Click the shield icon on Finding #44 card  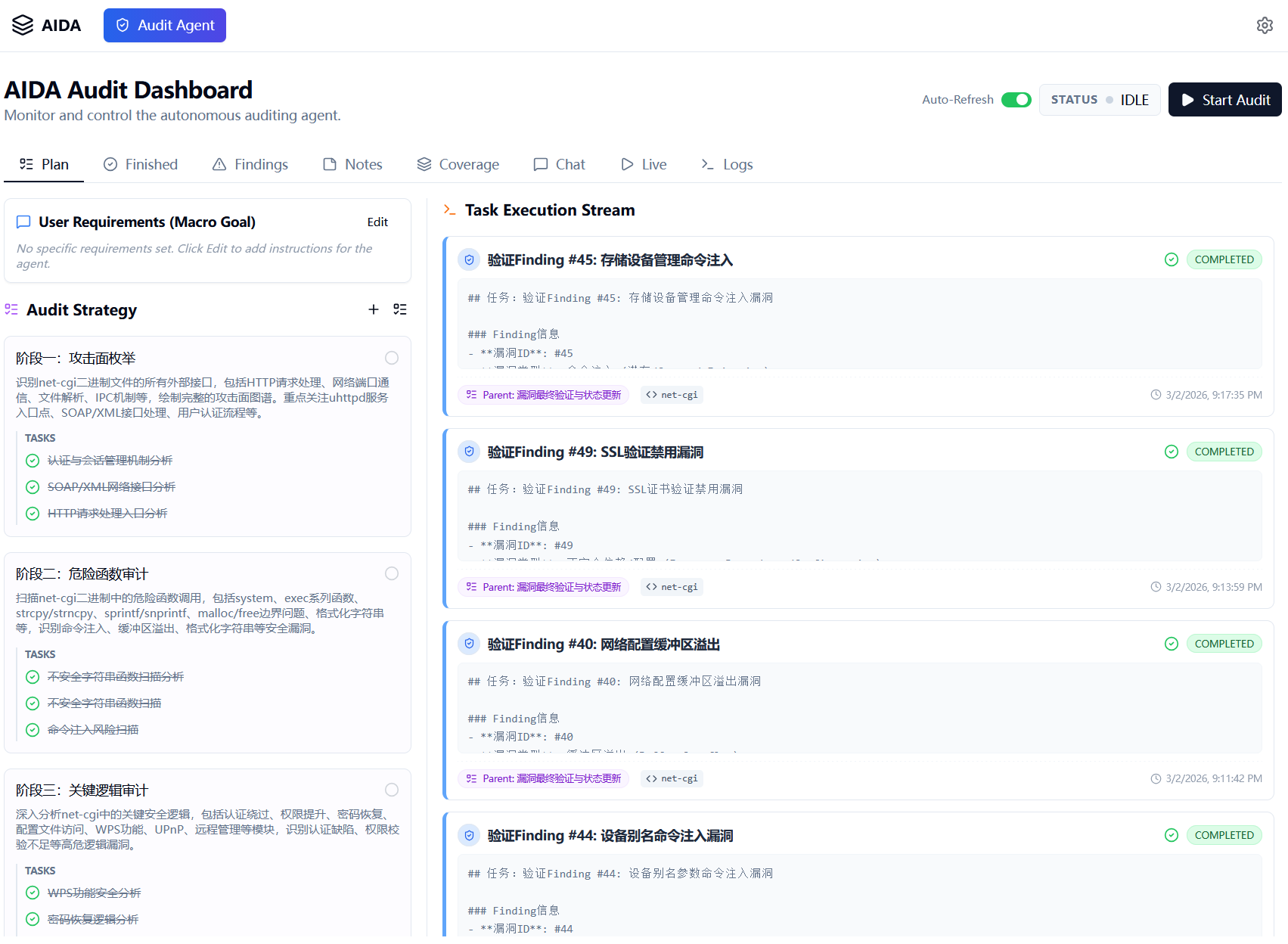click(469, 835)
